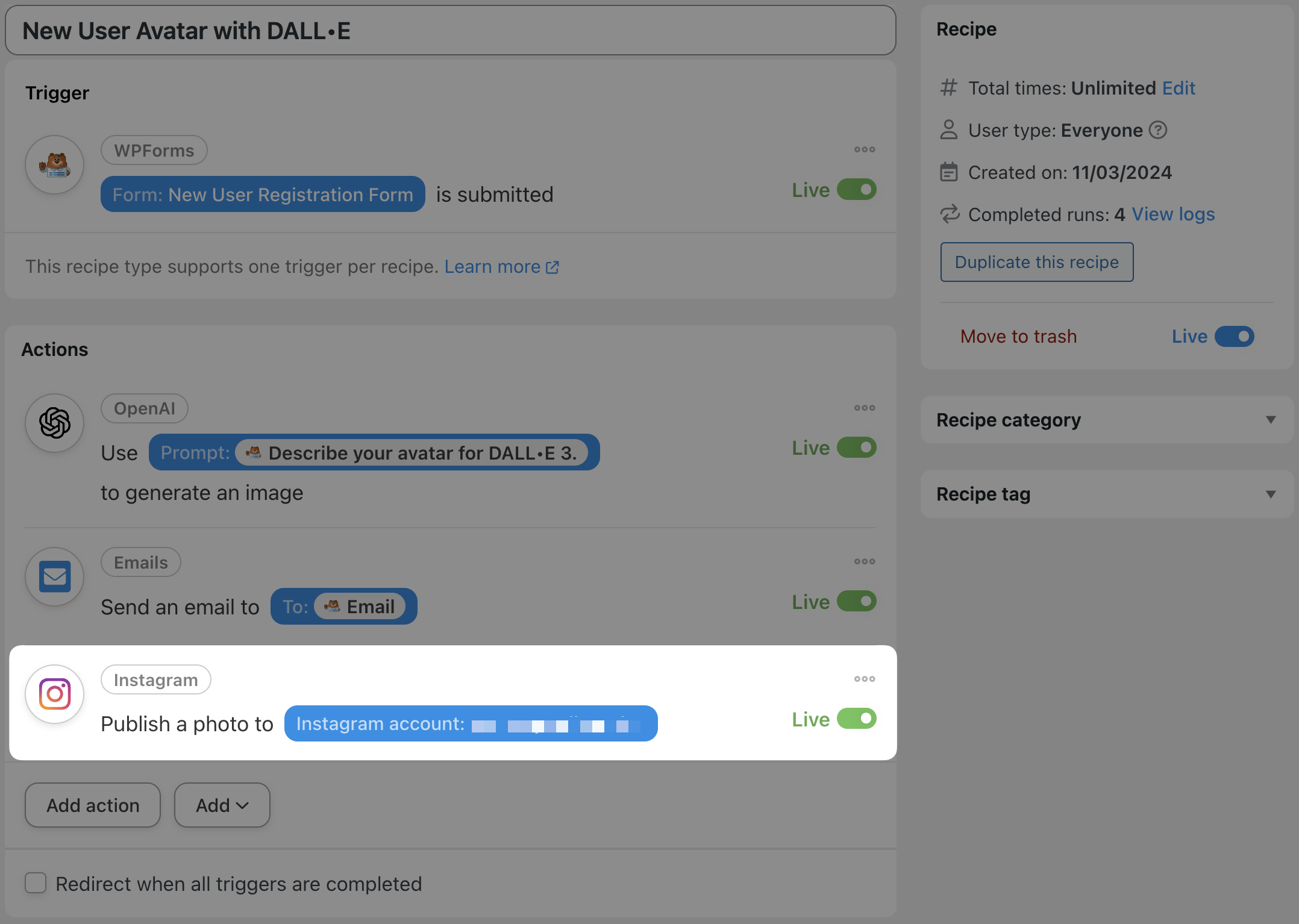Toggle the recipe Live switch in sidebar

(1234, 336)
